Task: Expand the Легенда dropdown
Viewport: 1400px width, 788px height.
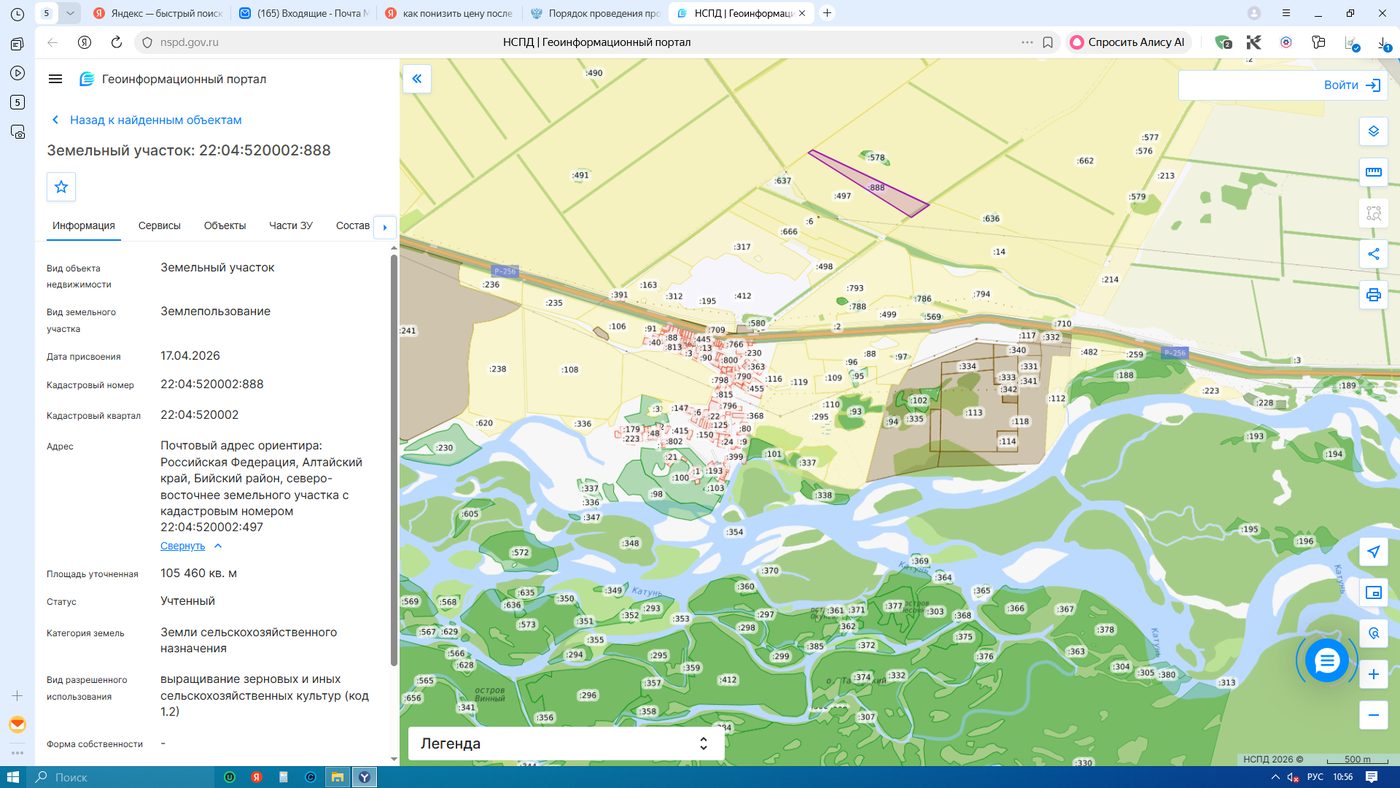Action: point(566,744)
